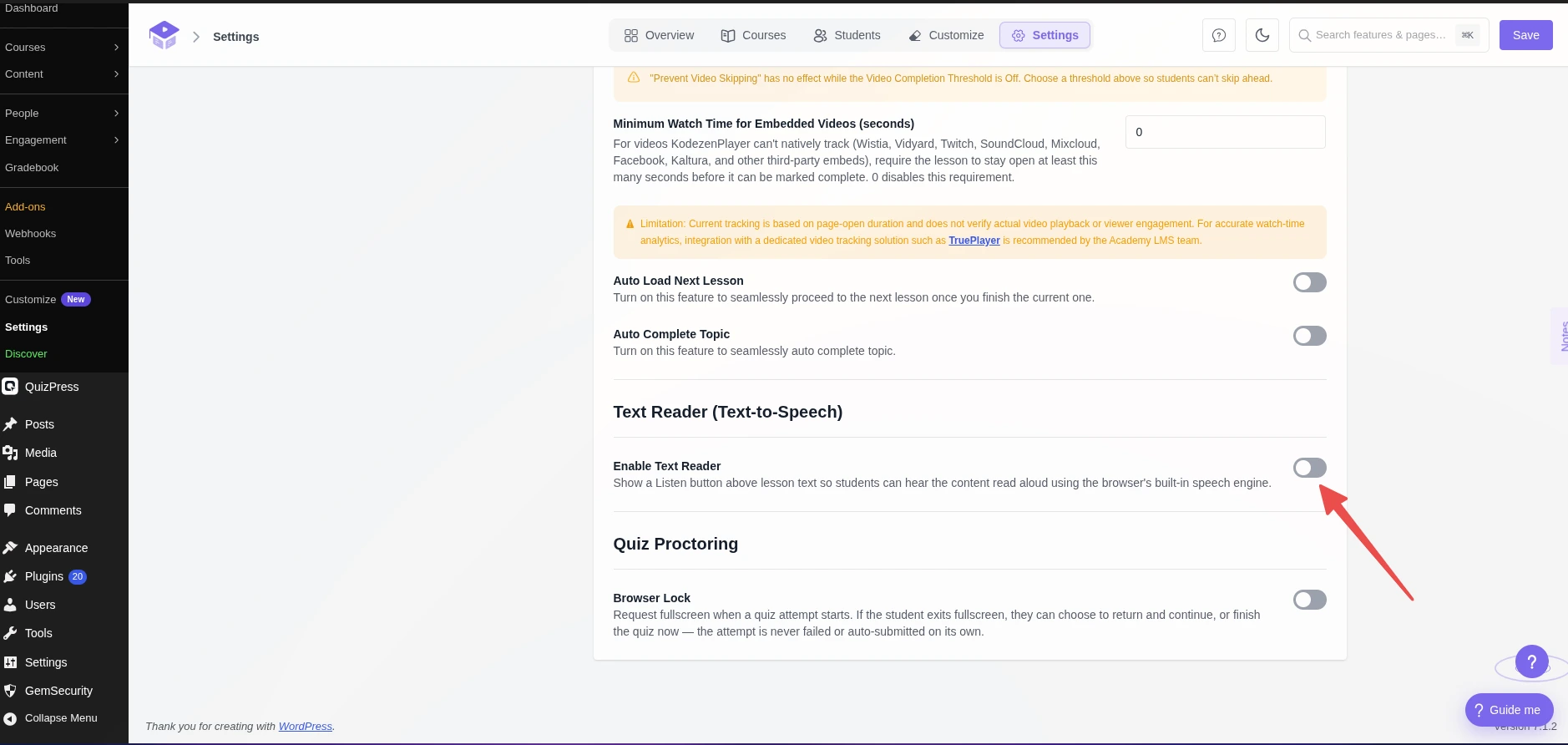The height and width of the screenshot is (745, 1568).
Task: Click the "Quiz Proctoring" heading
Action: [x=675, y=544]
